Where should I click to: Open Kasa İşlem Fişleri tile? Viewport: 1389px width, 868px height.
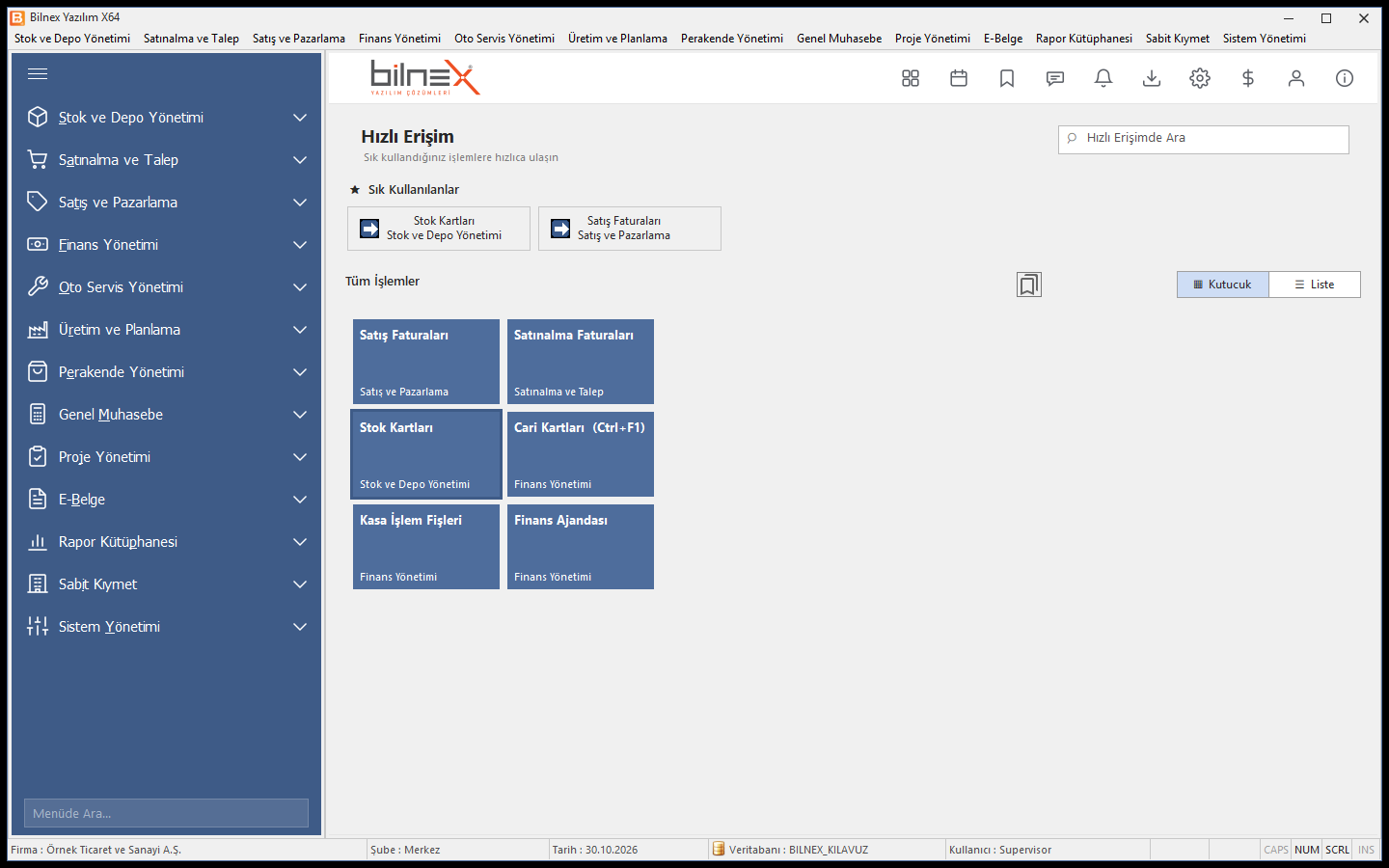[x=426, y=547]
